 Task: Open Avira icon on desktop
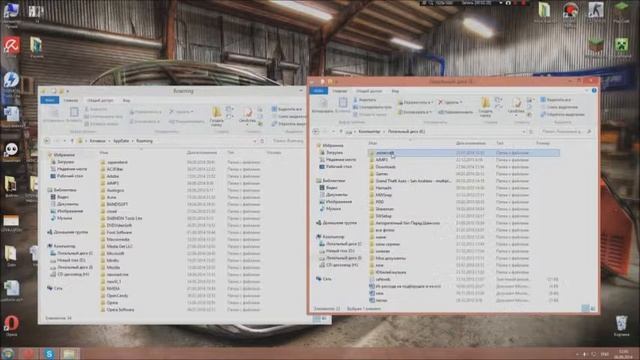[11, 45]
